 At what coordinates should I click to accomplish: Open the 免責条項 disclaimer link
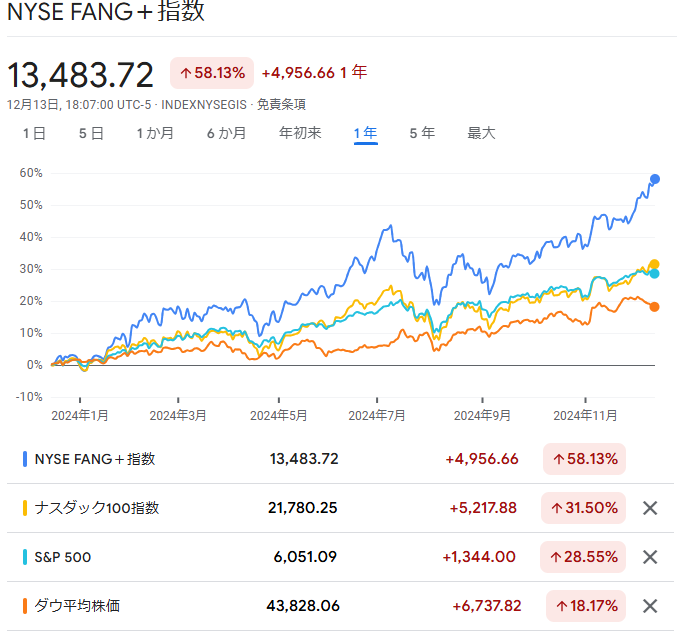[x=281, y=104]
